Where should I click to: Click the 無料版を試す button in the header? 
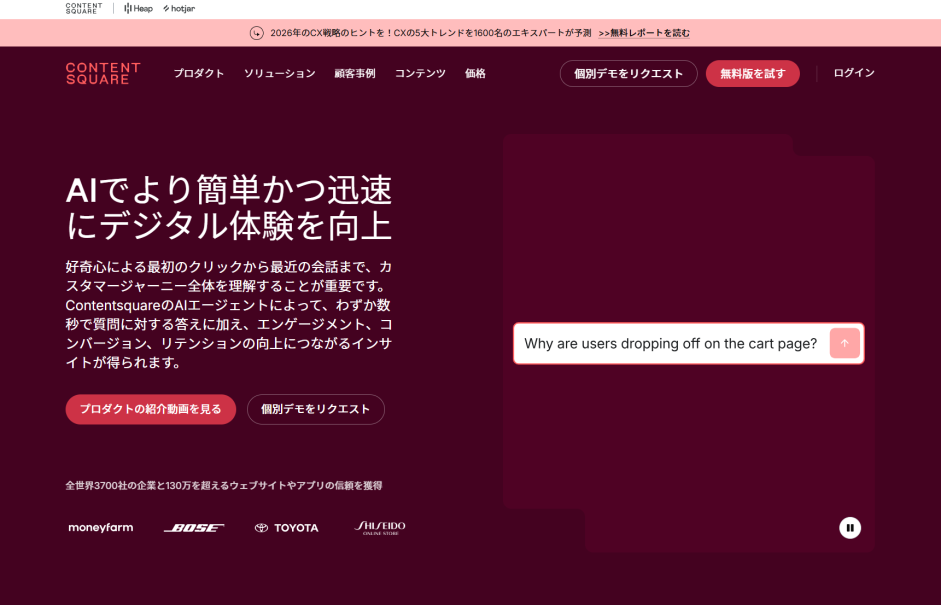(752, 73)
